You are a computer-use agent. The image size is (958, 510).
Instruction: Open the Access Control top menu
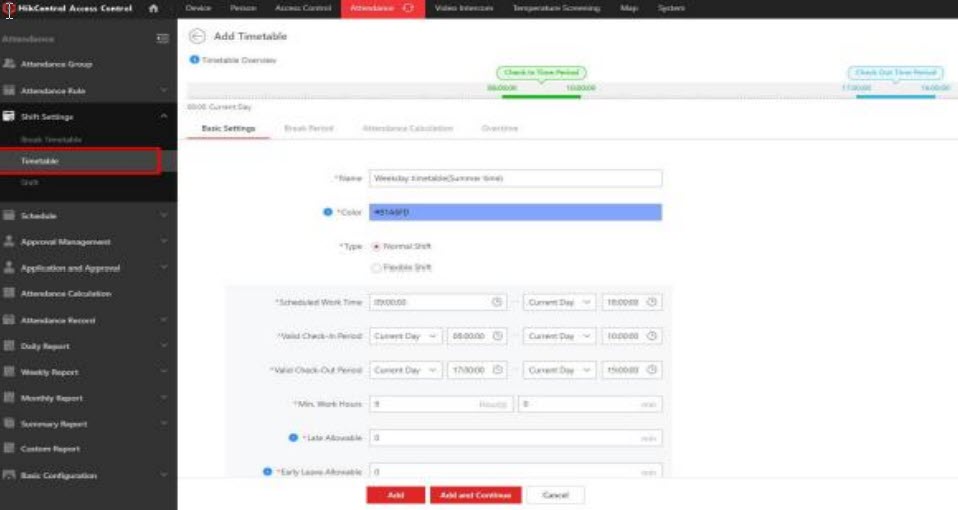click(302, 8)
